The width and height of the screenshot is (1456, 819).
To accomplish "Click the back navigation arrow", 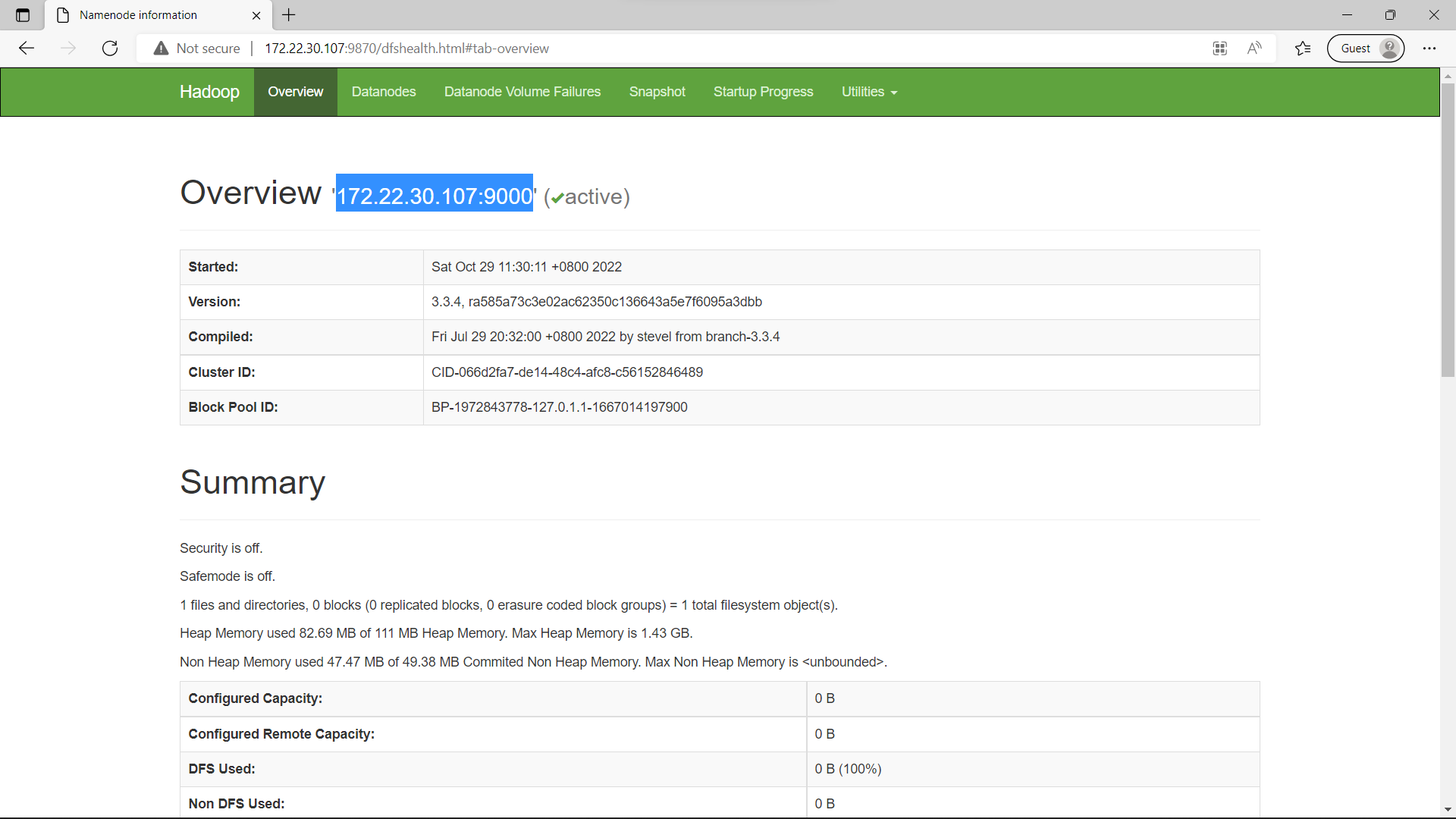I will coord(27,48).
